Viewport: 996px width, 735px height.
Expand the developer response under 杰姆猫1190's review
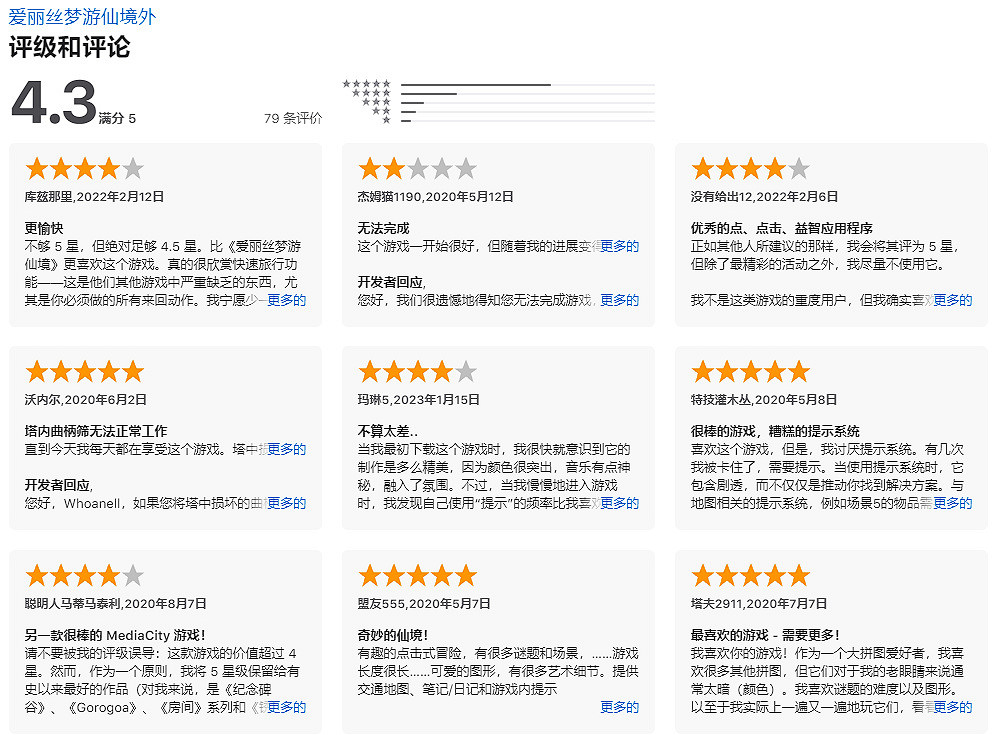pyautogui.click(x=620, y=299)
